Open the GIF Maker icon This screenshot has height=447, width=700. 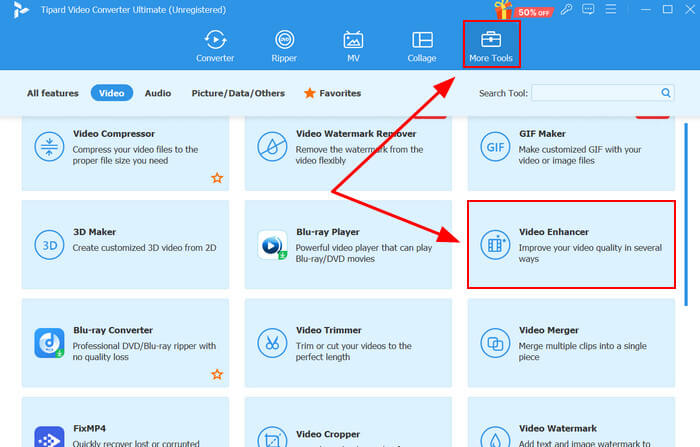coord(495,147)
